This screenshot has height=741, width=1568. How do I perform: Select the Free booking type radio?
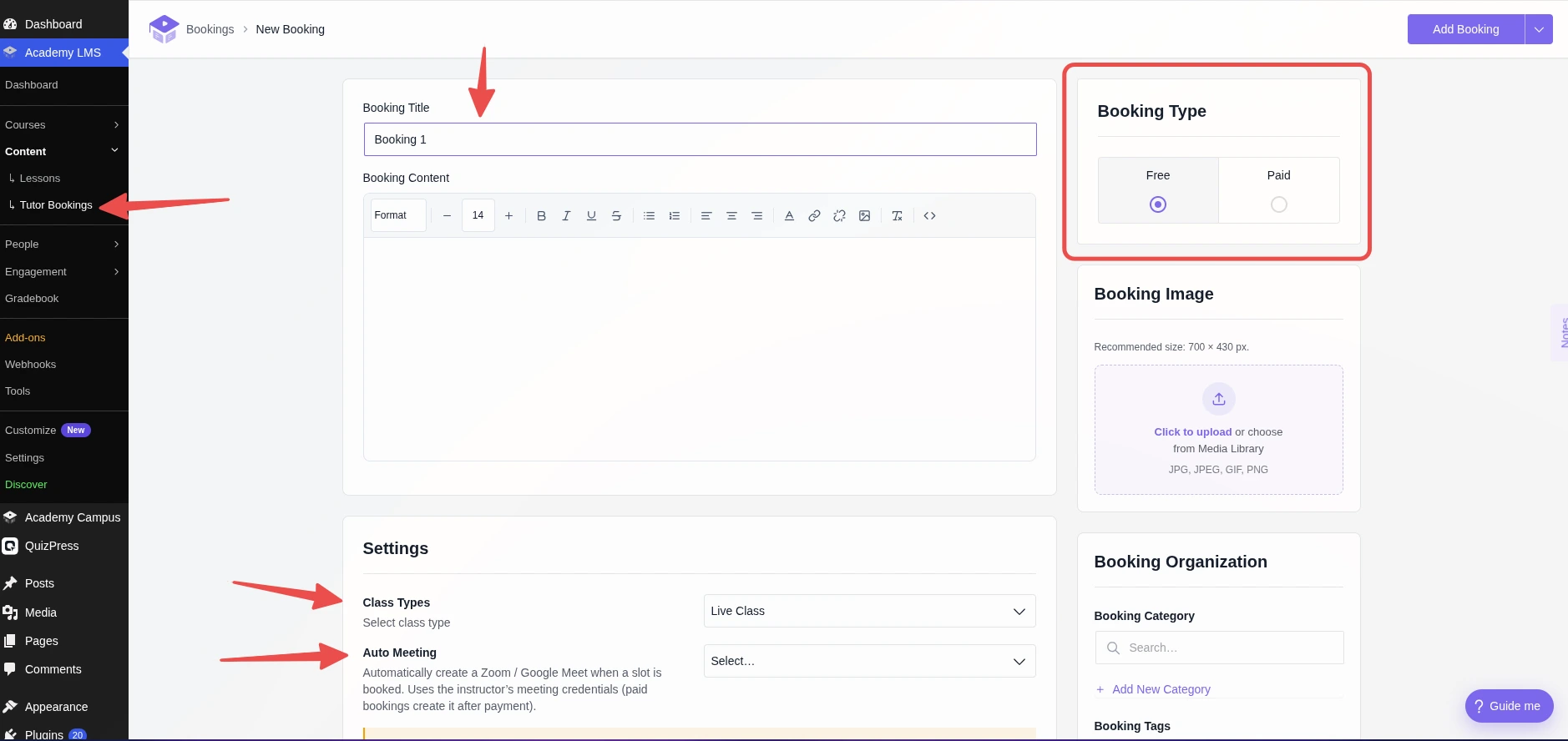pyautogui.click(x=1157, y=204)
